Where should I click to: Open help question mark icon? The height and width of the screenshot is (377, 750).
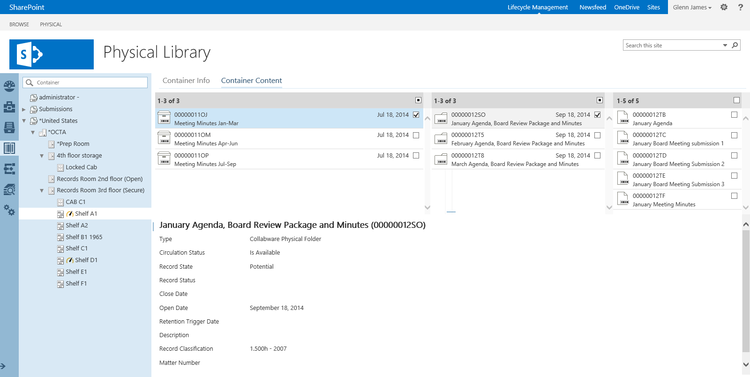point(740,7)
